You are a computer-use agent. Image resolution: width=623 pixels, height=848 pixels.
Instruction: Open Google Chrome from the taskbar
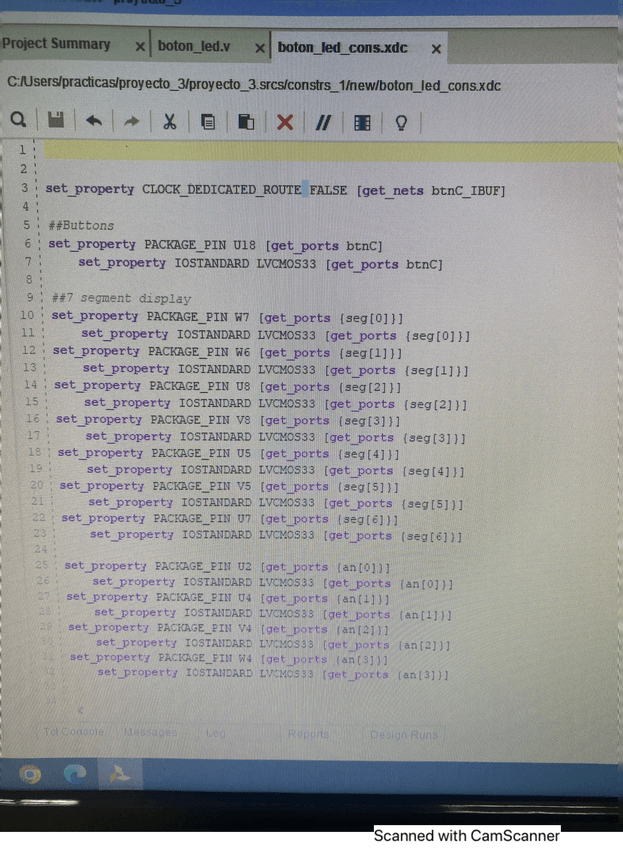pos(30,773)
